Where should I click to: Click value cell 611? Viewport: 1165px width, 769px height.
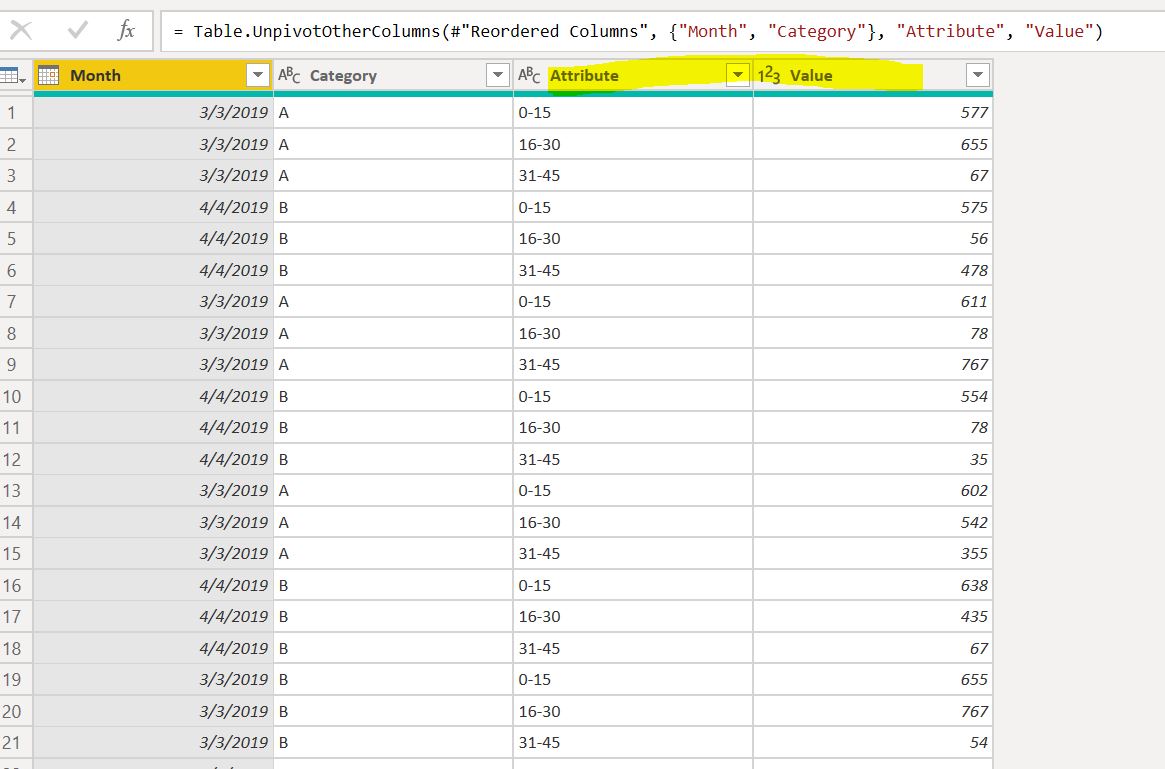tap(873, 302)
